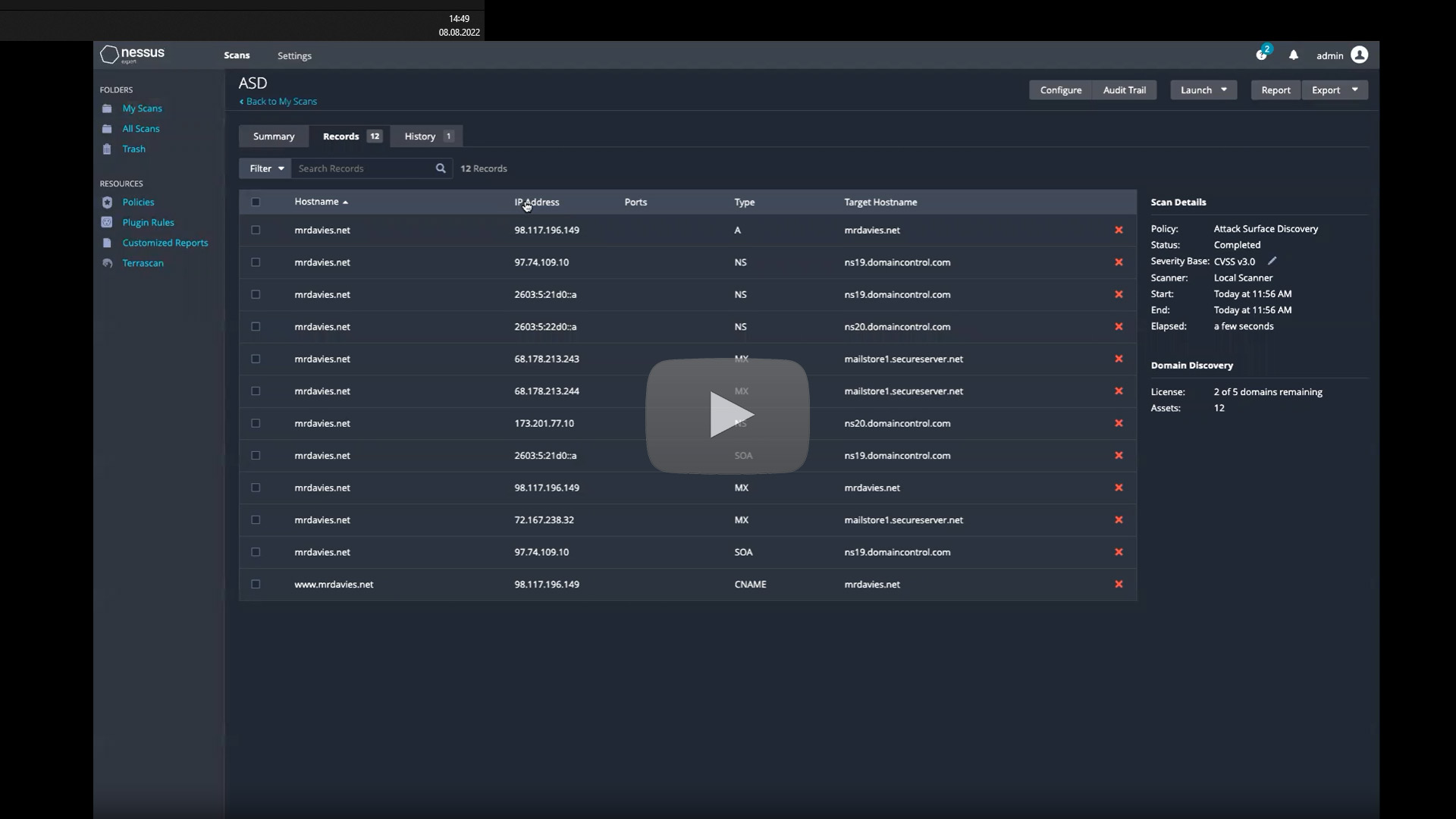Click the Trash folder icon
Image resolution: width=1456 pixels, height=819 pixels.
click(x=107, y=149)
